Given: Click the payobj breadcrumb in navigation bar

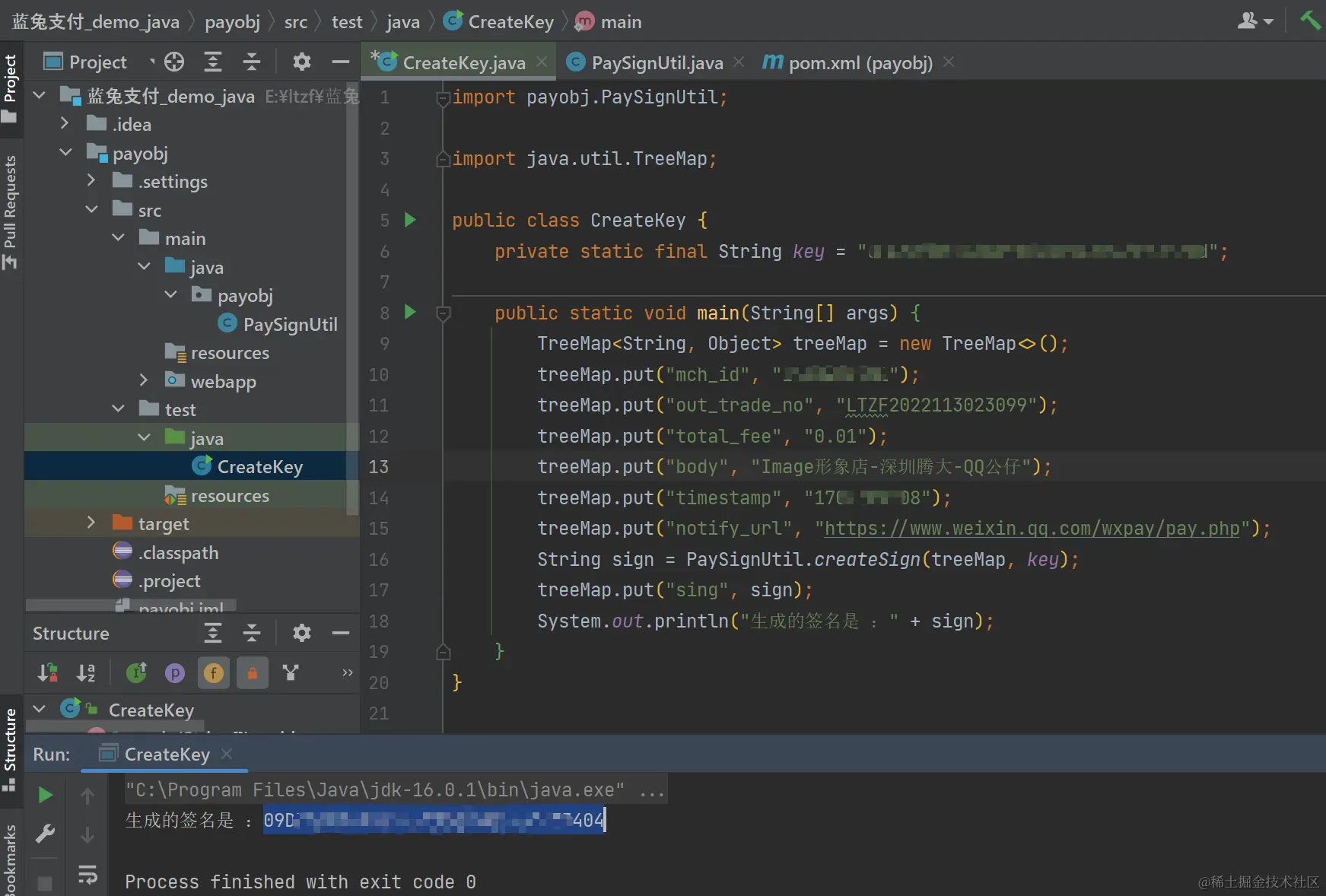Looking at the screenshot, I should 232,22.
